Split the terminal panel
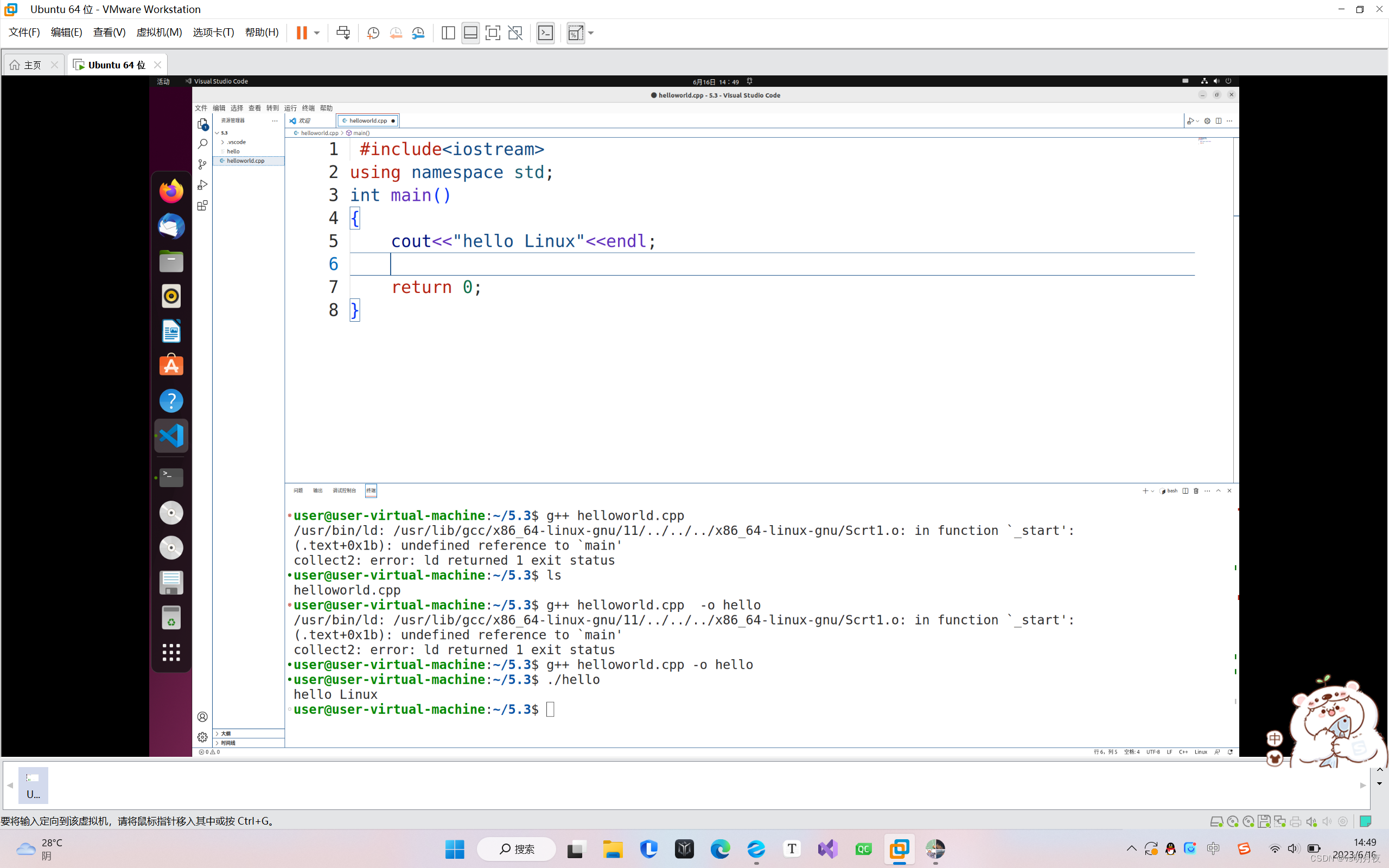1389x868 pixels. coord(1185,491)
